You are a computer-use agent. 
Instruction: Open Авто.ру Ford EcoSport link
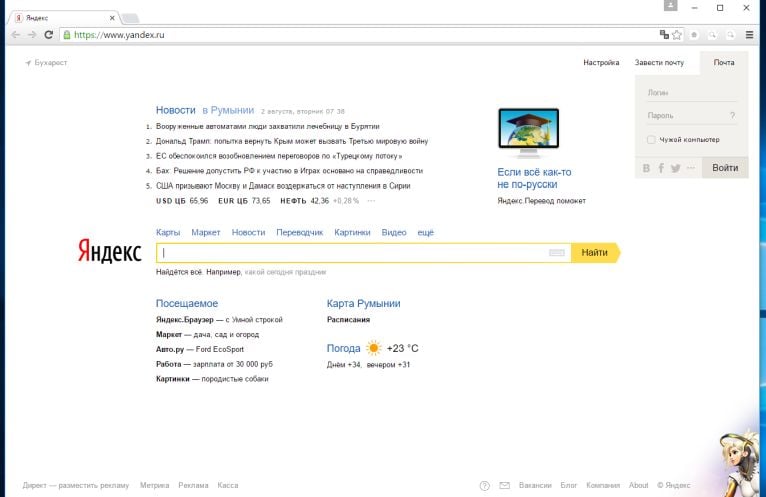(200, 349)
